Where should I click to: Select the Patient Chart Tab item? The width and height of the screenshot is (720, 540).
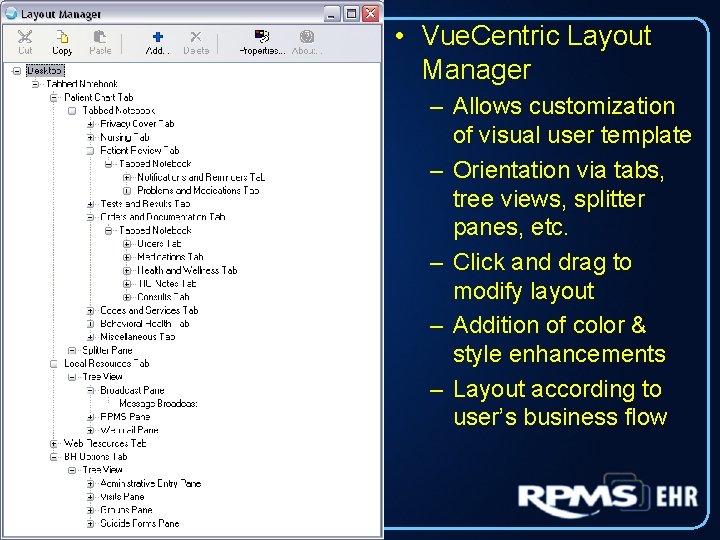[99, 97]
